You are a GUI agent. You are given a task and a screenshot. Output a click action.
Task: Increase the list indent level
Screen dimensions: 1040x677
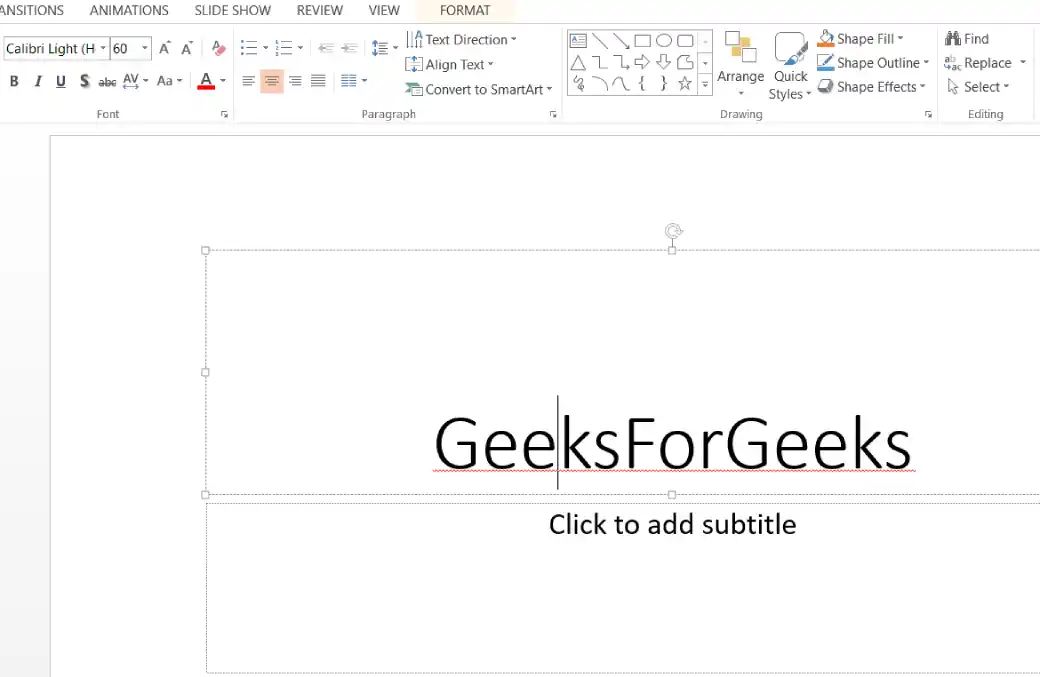(349, 48)
